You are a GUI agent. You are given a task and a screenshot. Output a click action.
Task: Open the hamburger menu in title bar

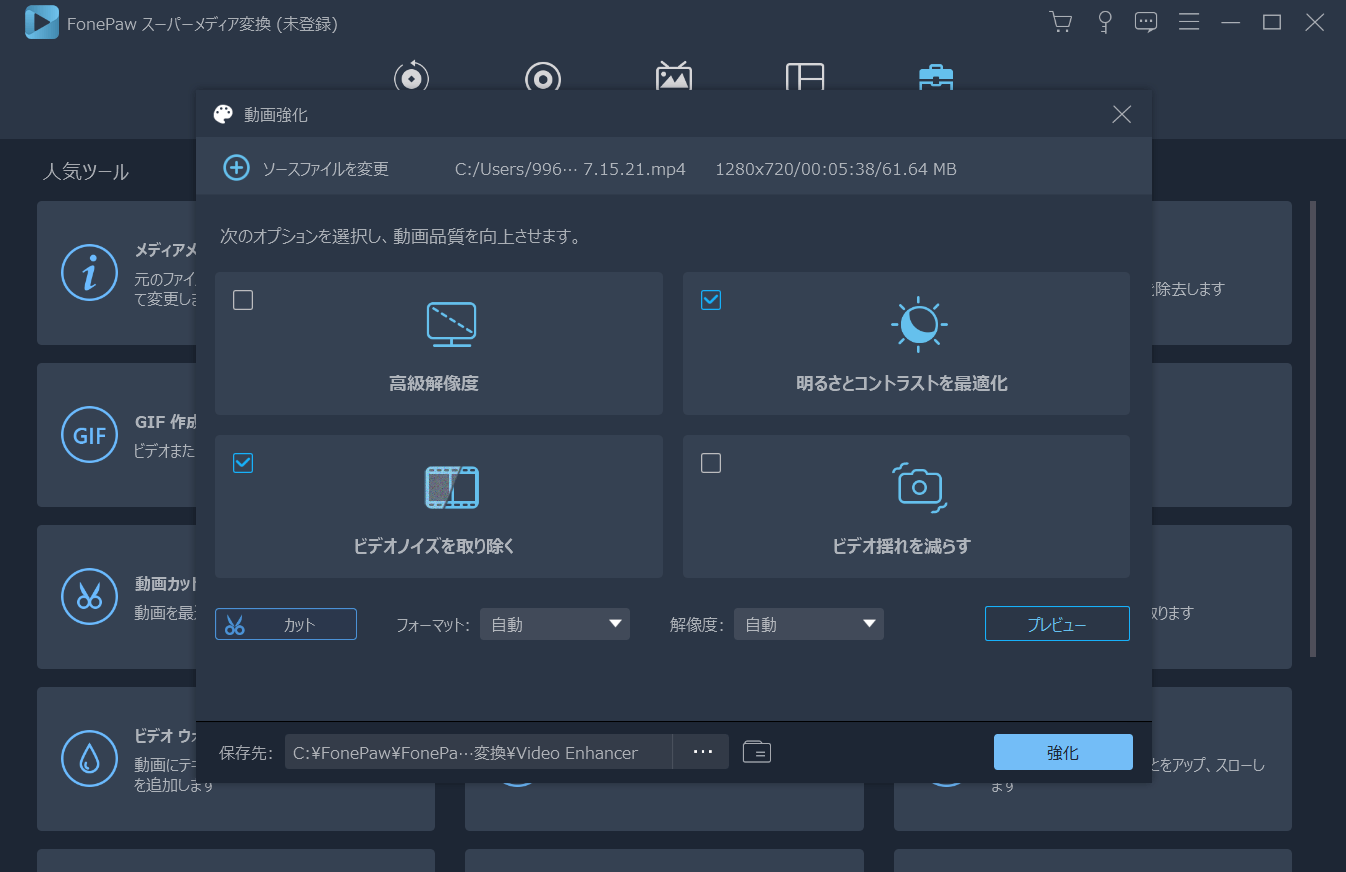point(1189,22)
